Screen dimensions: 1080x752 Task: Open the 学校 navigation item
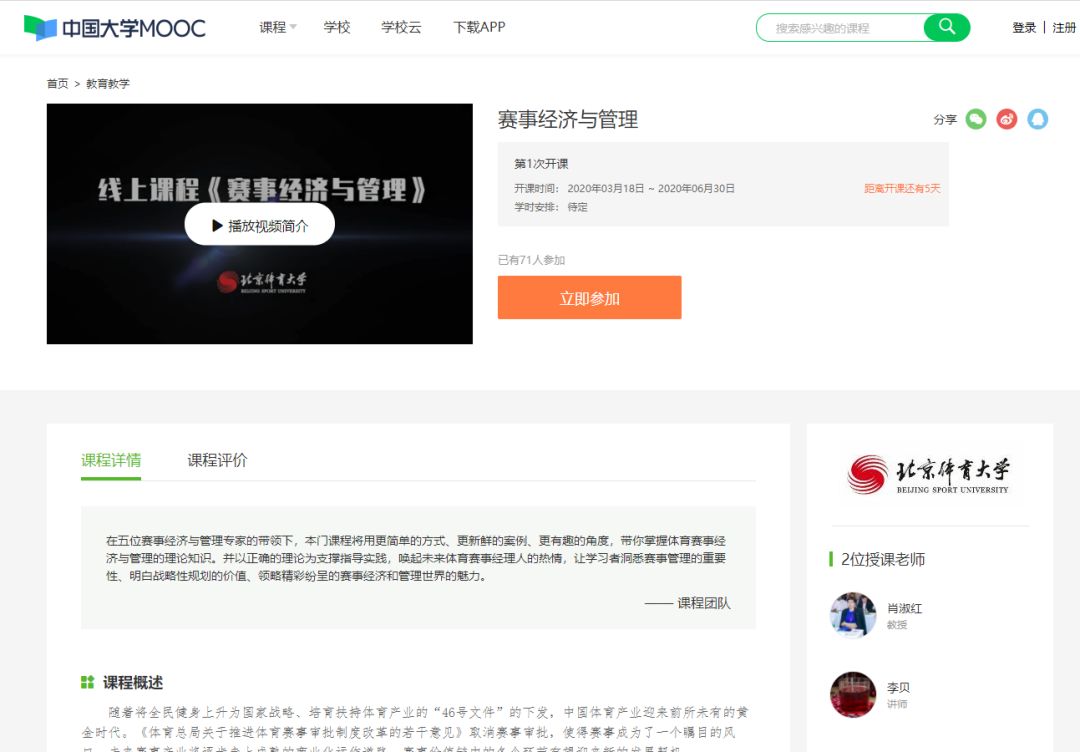[337, 28]
